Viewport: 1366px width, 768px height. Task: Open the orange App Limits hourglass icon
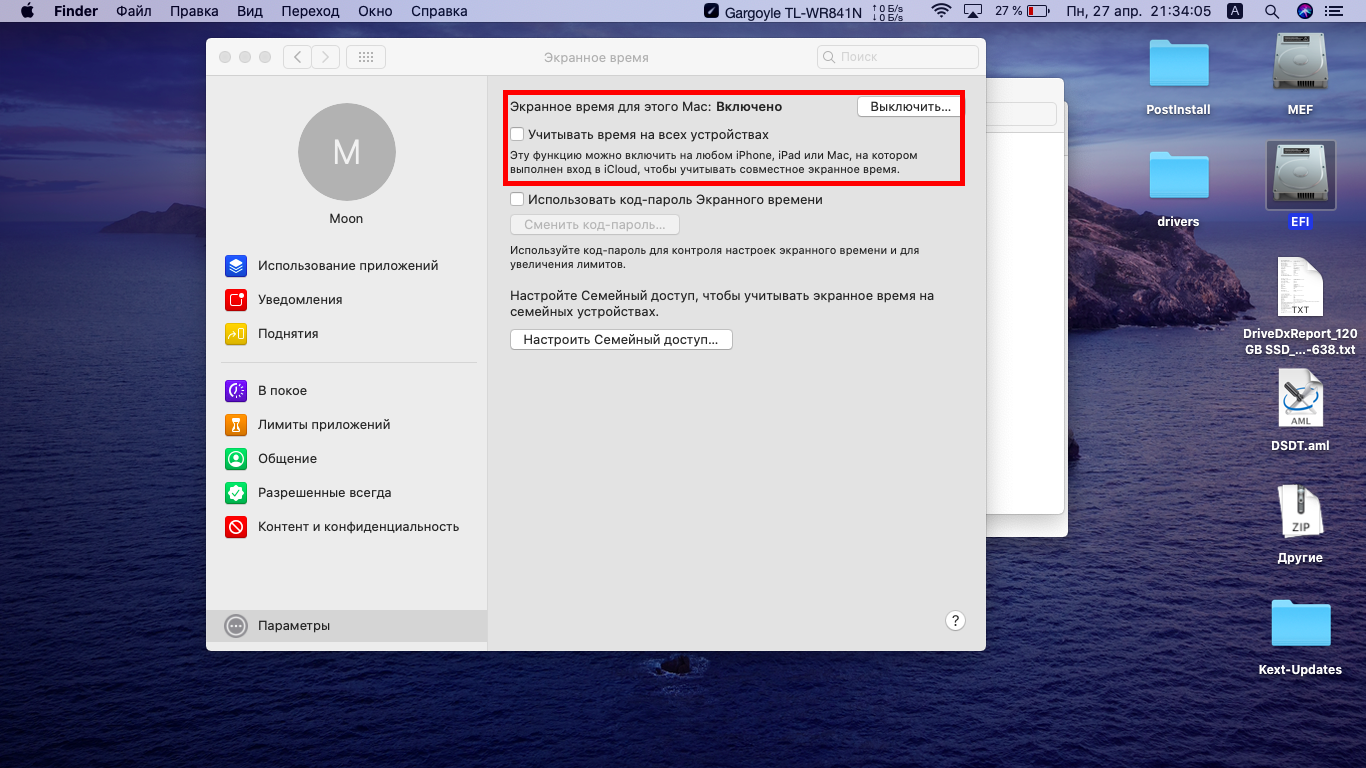[236, 425]
